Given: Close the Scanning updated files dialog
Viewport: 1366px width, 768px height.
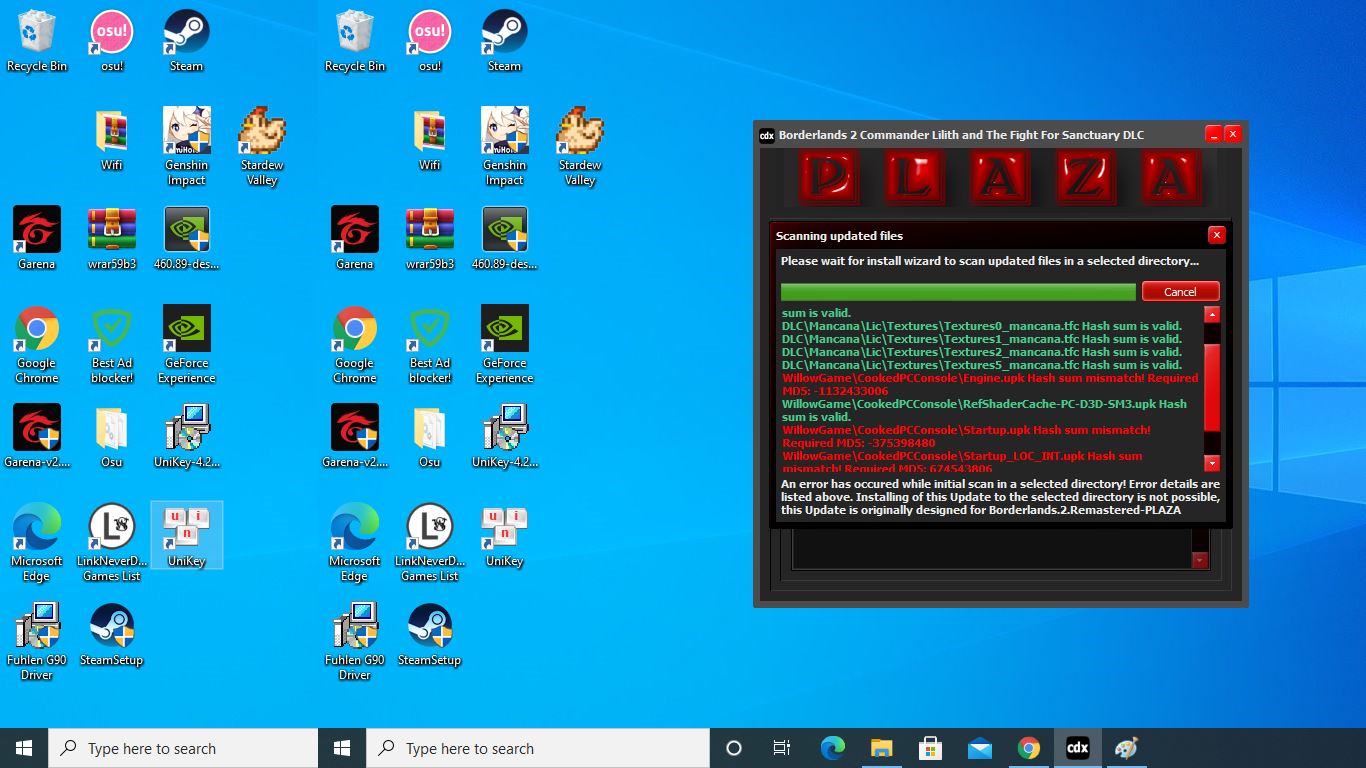Looking at the screenshot, I should point(1216,235).
